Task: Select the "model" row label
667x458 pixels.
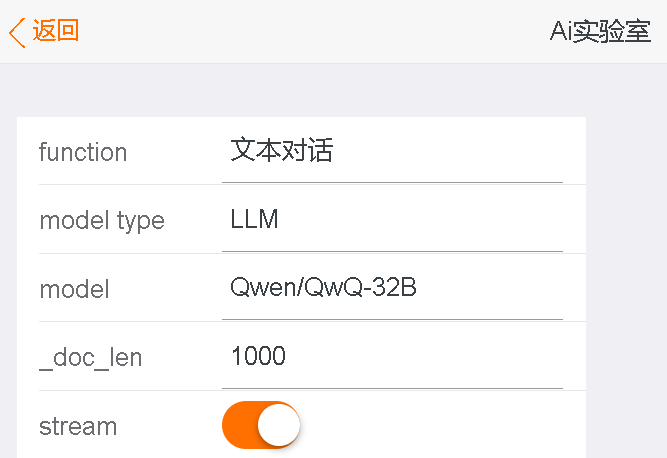Action: [74, 289]
